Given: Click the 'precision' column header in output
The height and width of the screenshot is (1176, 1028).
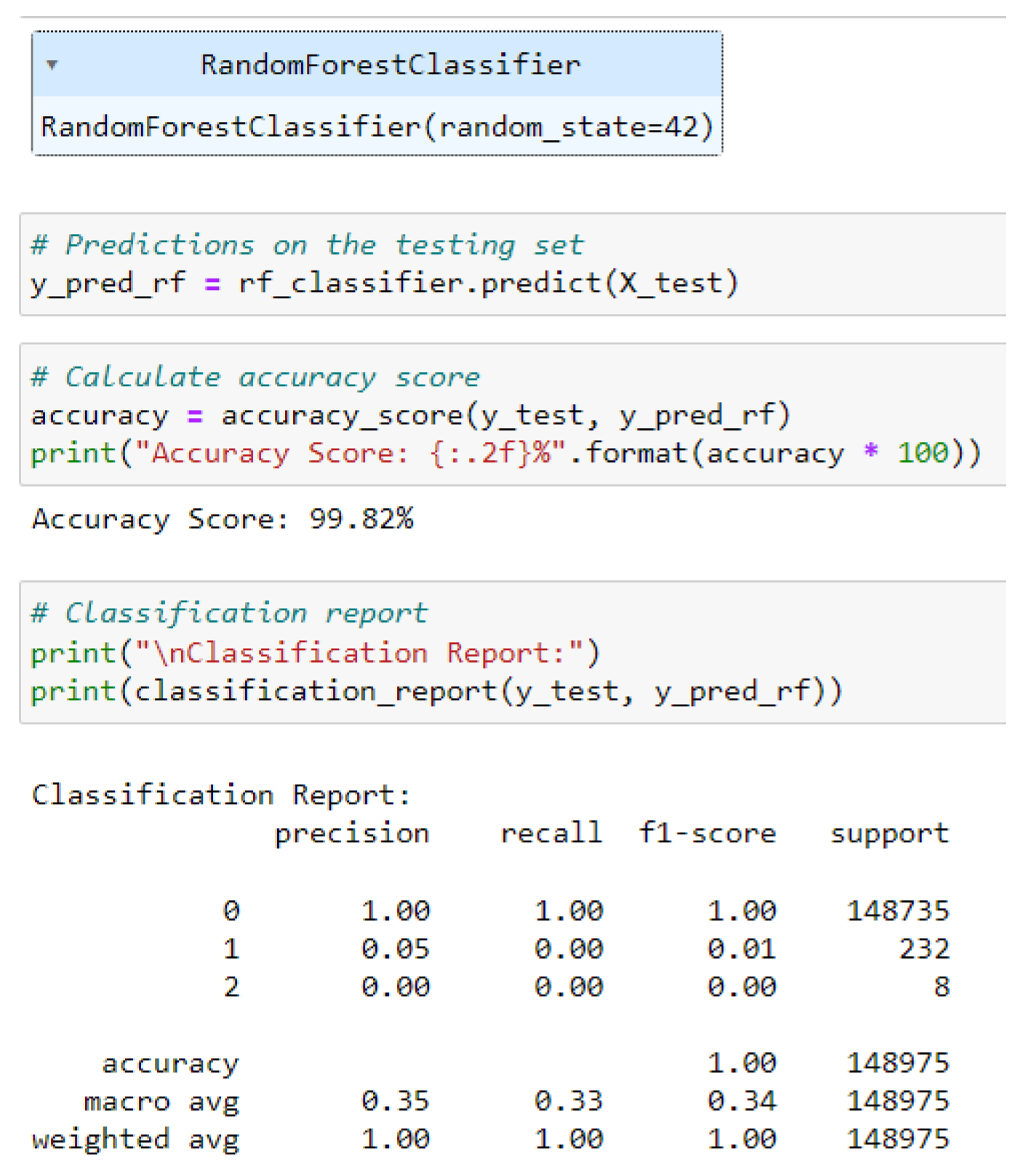Looking at the screenshot, I should pos(352,833).
